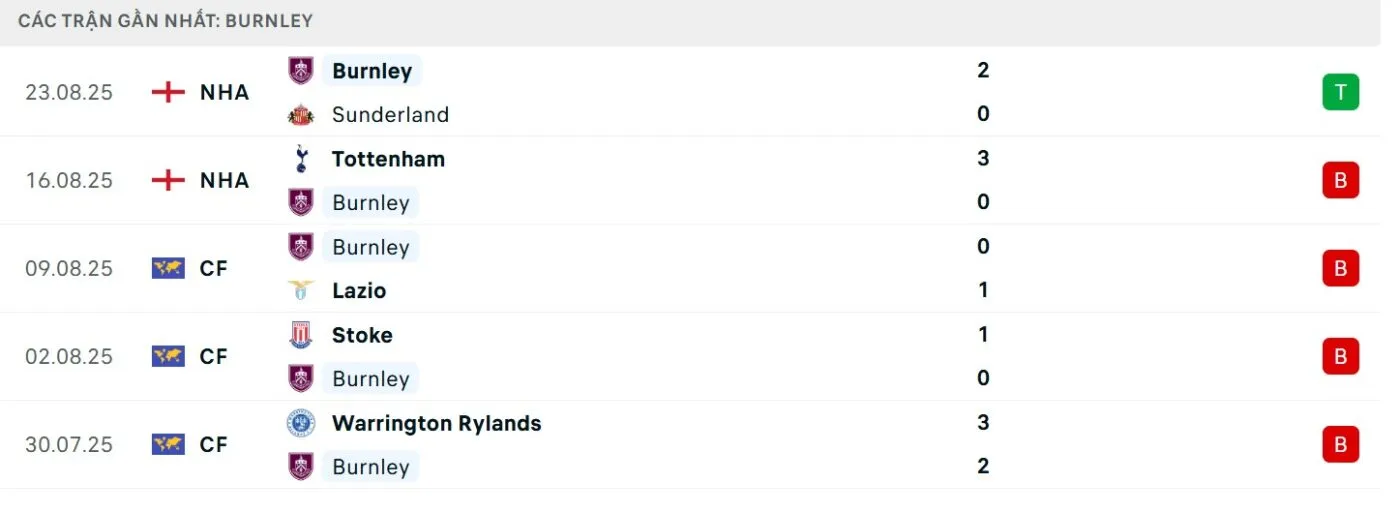Click the red B badge for Warrington match
The image size is (1400, 512).
pyautogui.click(x=1340, y=445)
